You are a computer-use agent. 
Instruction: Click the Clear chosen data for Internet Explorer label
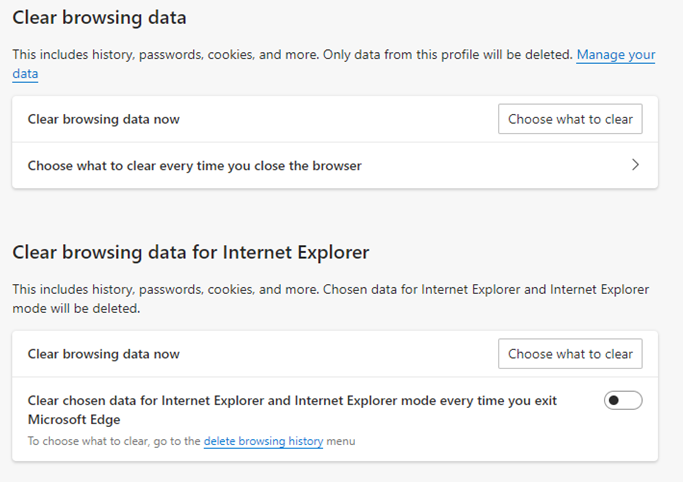click(292, 410)
